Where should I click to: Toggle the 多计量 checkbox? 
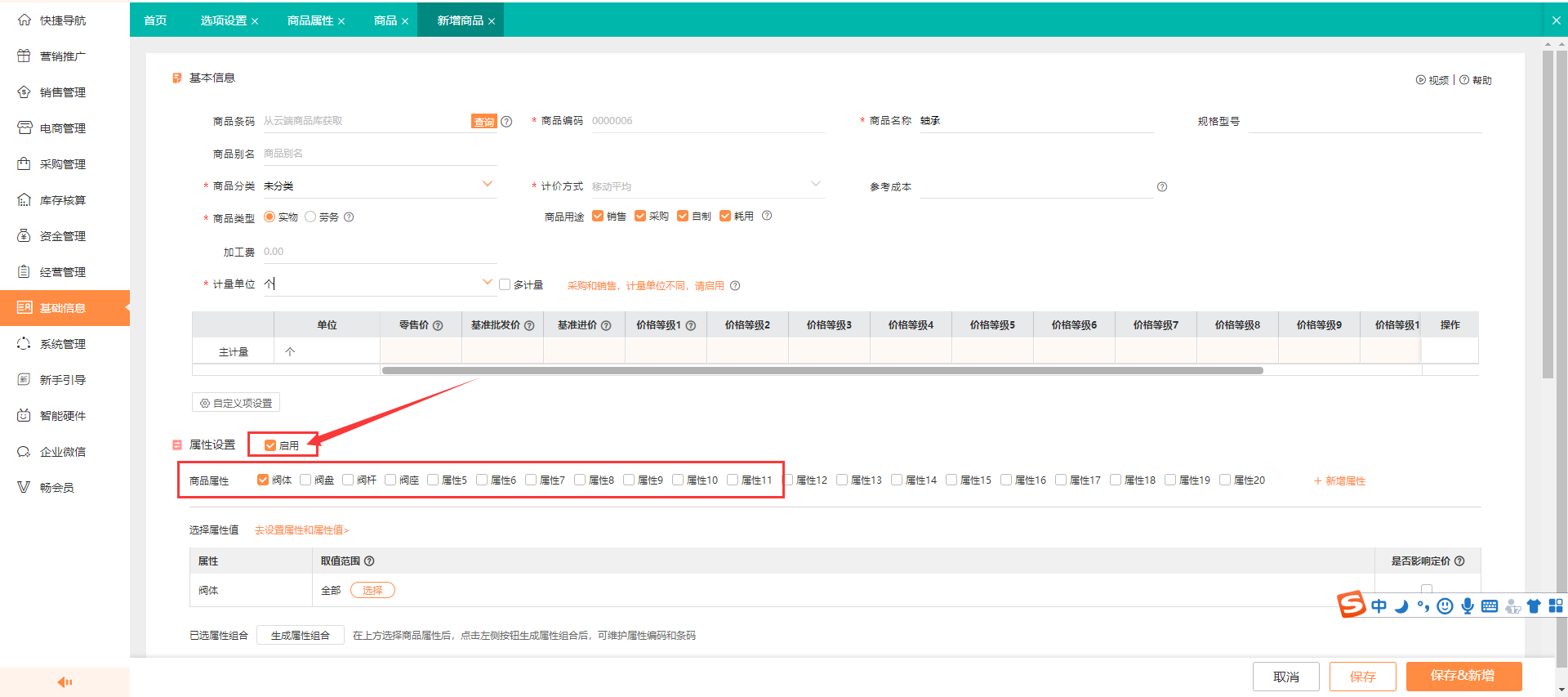coord(505,284)
